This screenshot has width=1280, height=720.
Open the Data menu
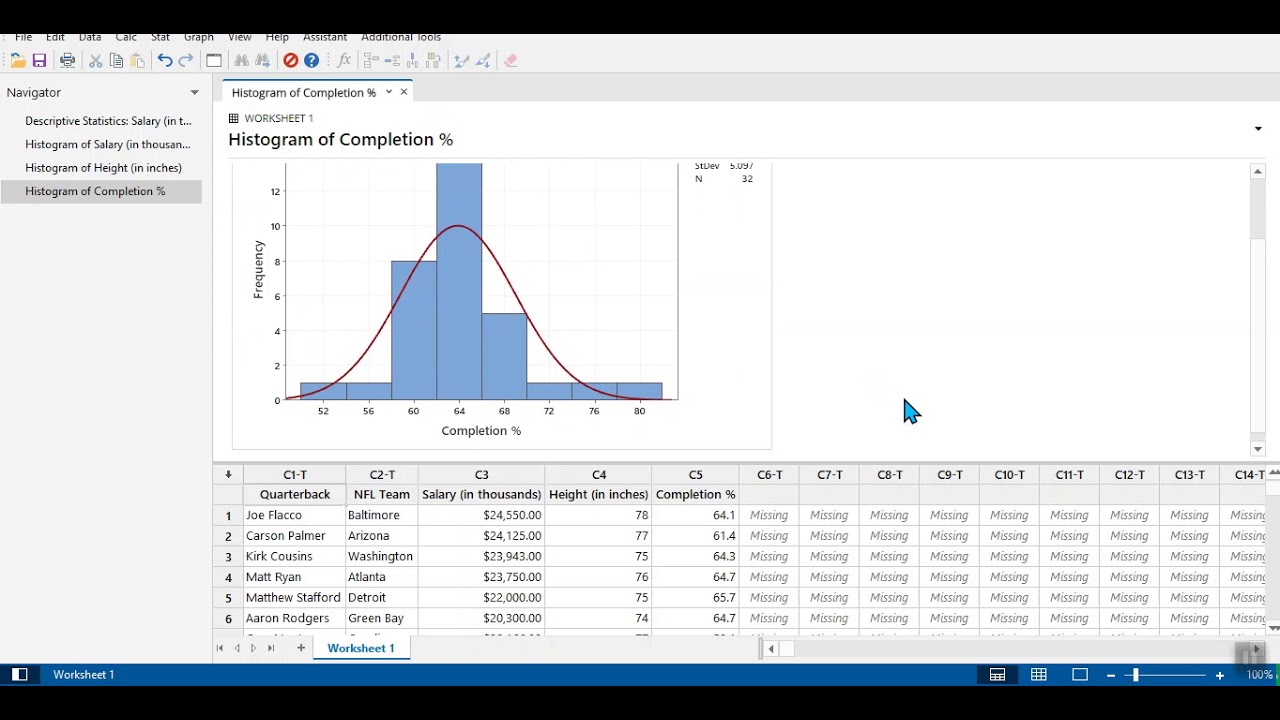(90, 37)
